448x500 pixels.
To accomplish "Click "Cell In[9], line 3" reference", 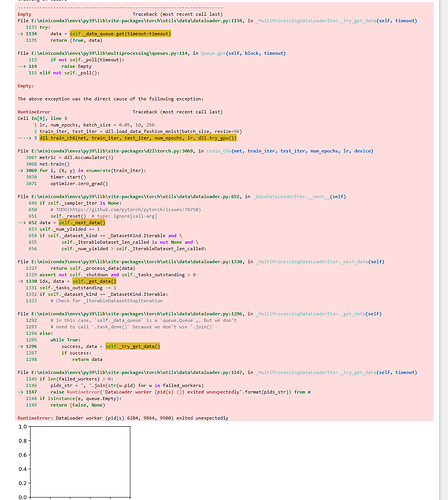I will point(42,118).
